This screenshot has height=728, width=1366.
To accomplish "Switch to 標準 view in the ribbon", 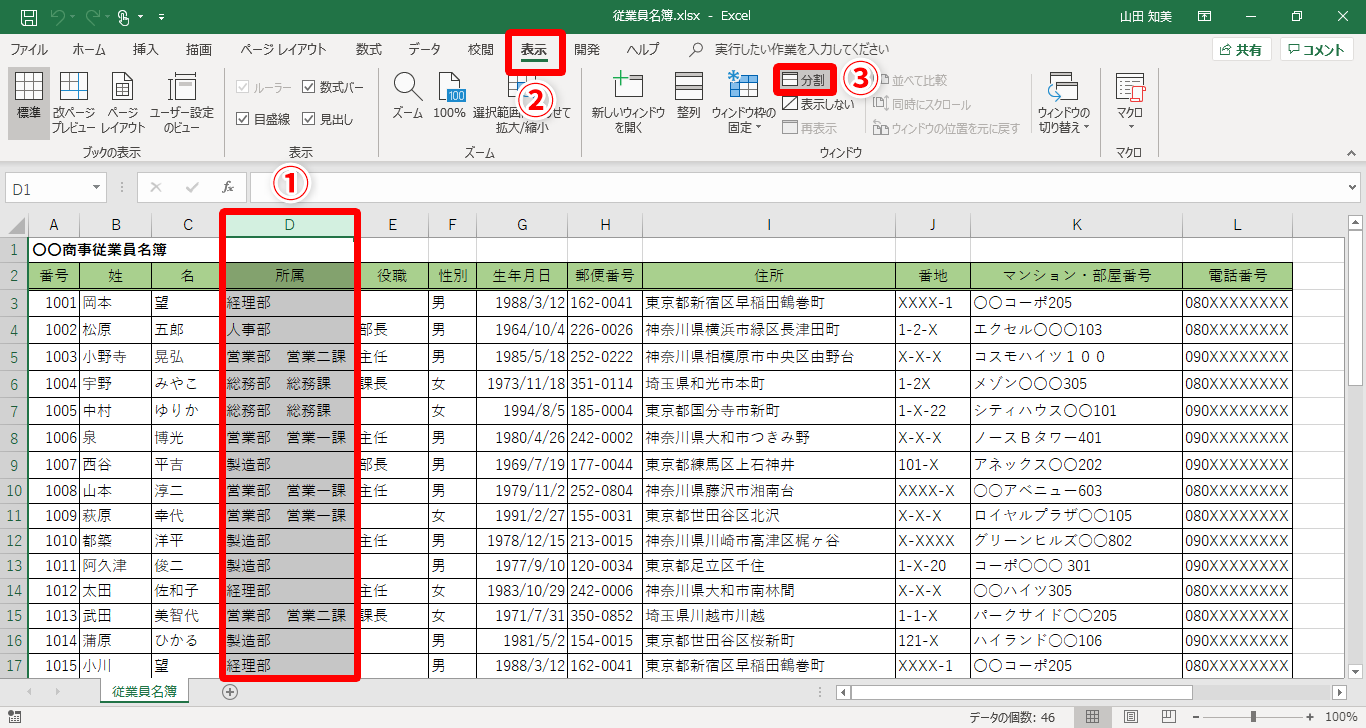I will point(29,102).
